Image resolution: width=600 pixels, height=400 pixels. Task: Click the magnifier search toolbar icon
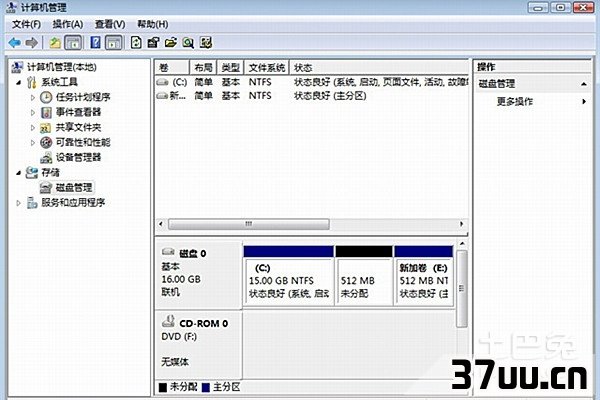[x=188, y=42]
